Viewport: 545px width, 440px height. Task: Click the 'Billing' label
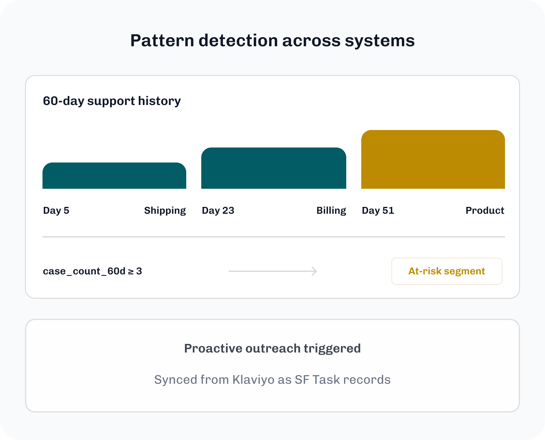[331, 211]
